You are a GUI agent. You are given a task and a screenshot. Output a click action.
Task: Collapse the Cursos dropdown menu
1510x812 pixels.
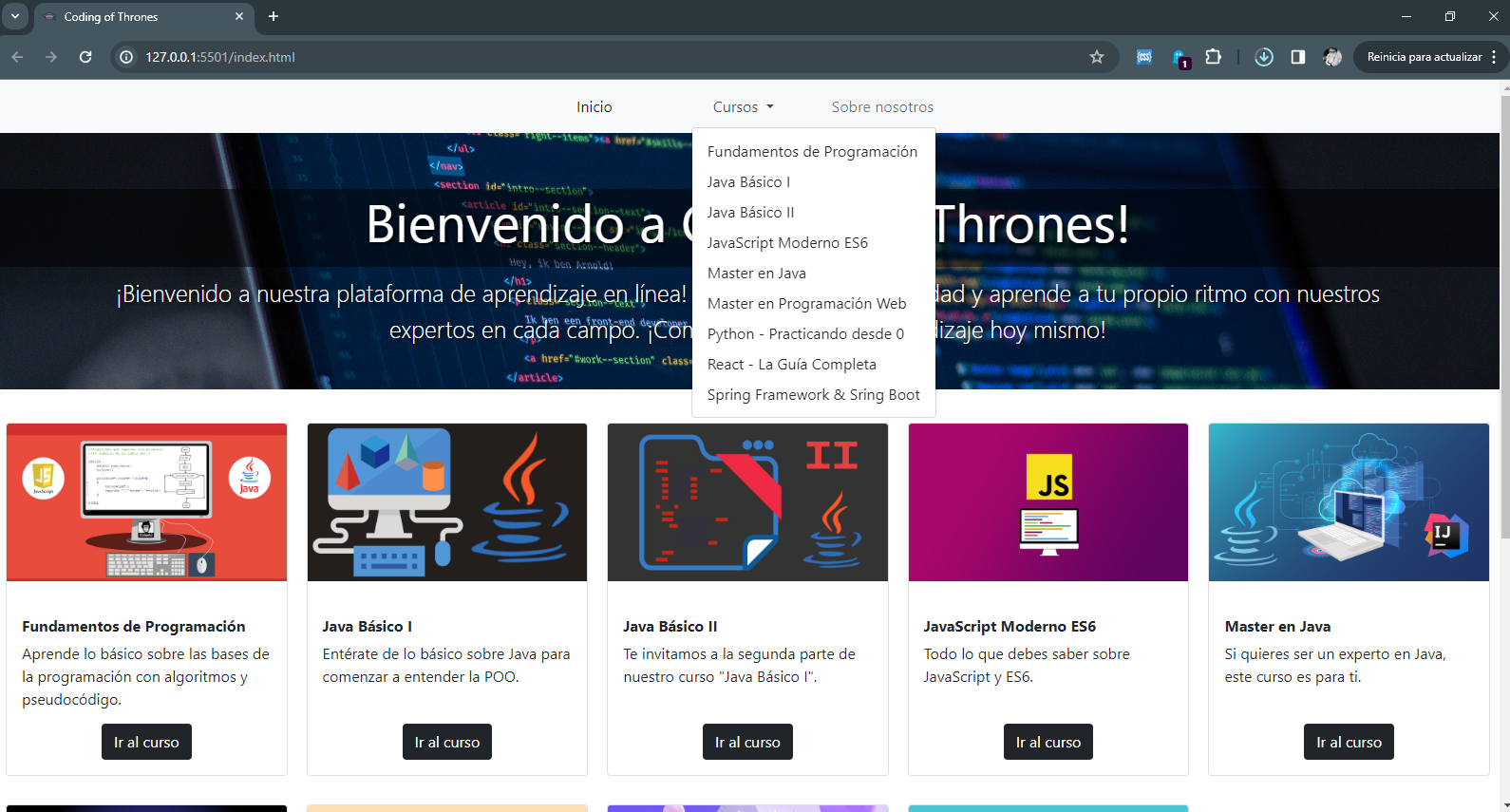click(x=744, y=107)
